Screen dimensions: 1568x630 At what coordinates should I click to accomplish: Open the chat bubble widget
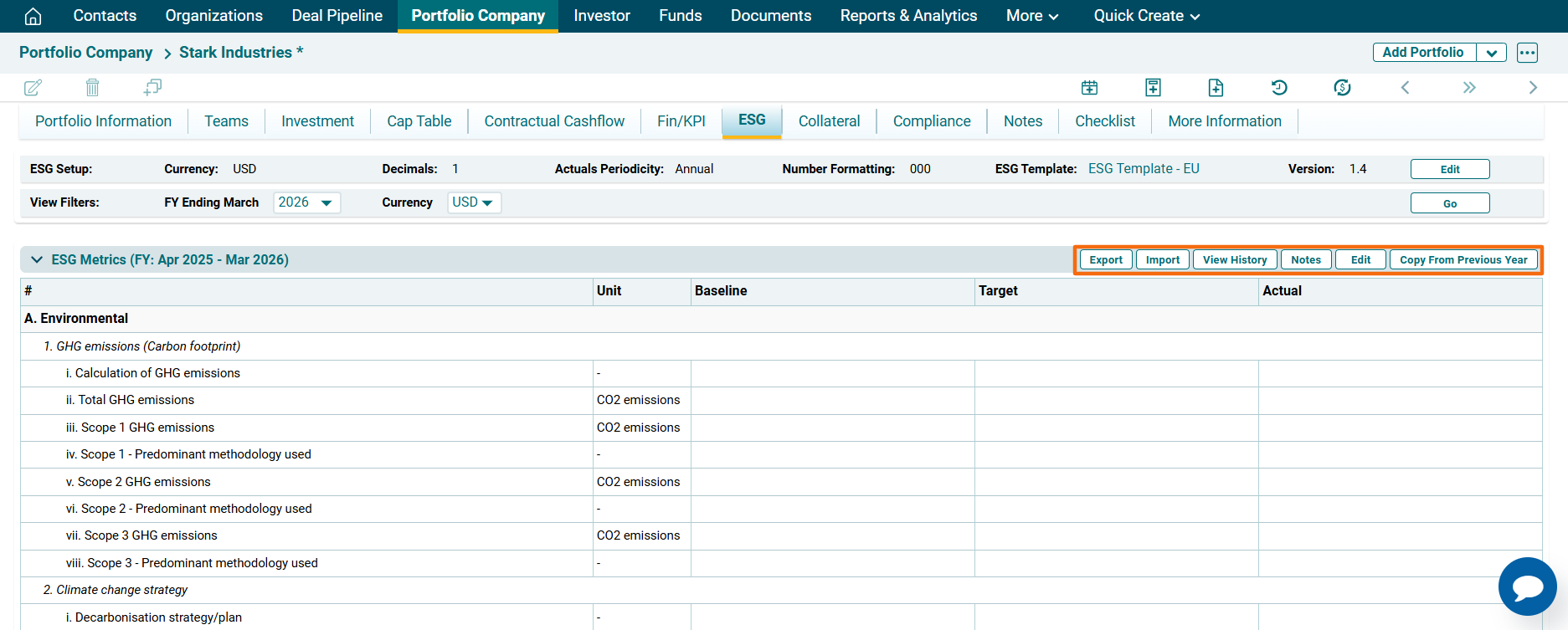point(1527,586)
